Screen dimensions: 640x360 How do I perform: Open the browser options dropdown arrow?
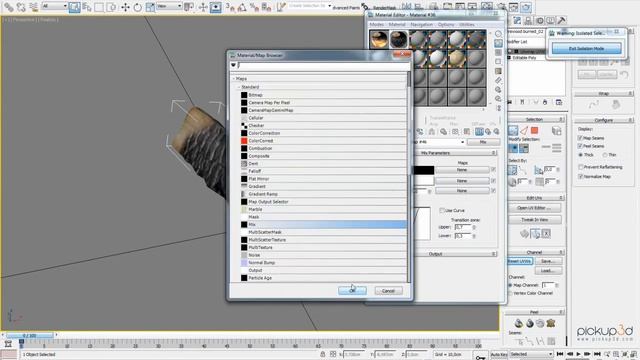pos(233,65)
